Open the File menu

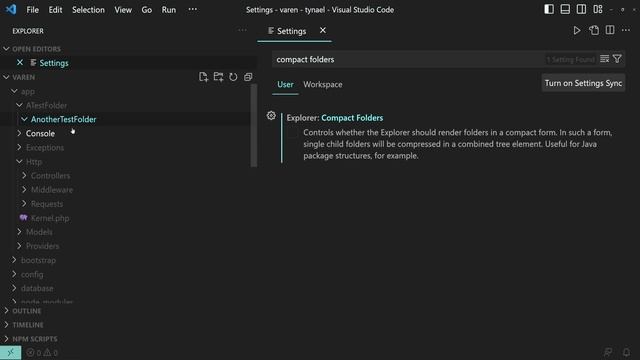32,9
